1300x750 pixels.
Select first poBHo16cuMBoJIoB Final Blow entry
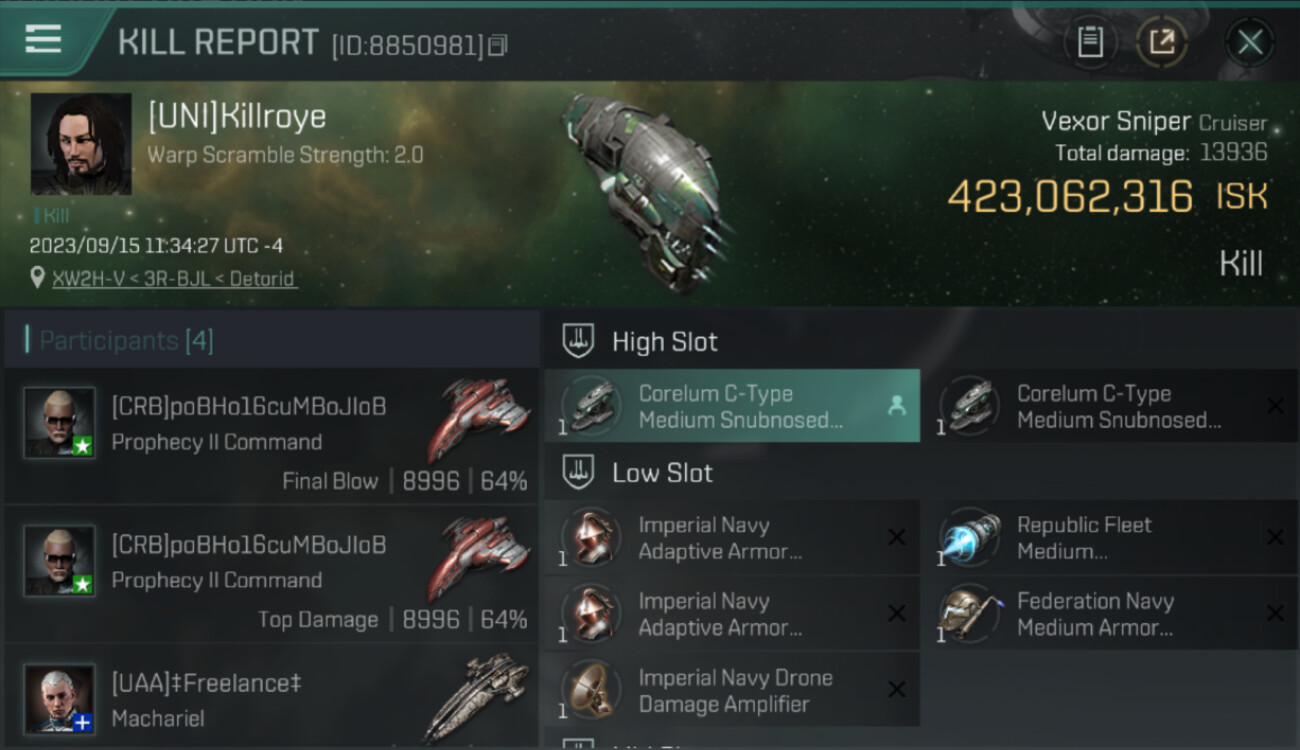click(271, 436)
